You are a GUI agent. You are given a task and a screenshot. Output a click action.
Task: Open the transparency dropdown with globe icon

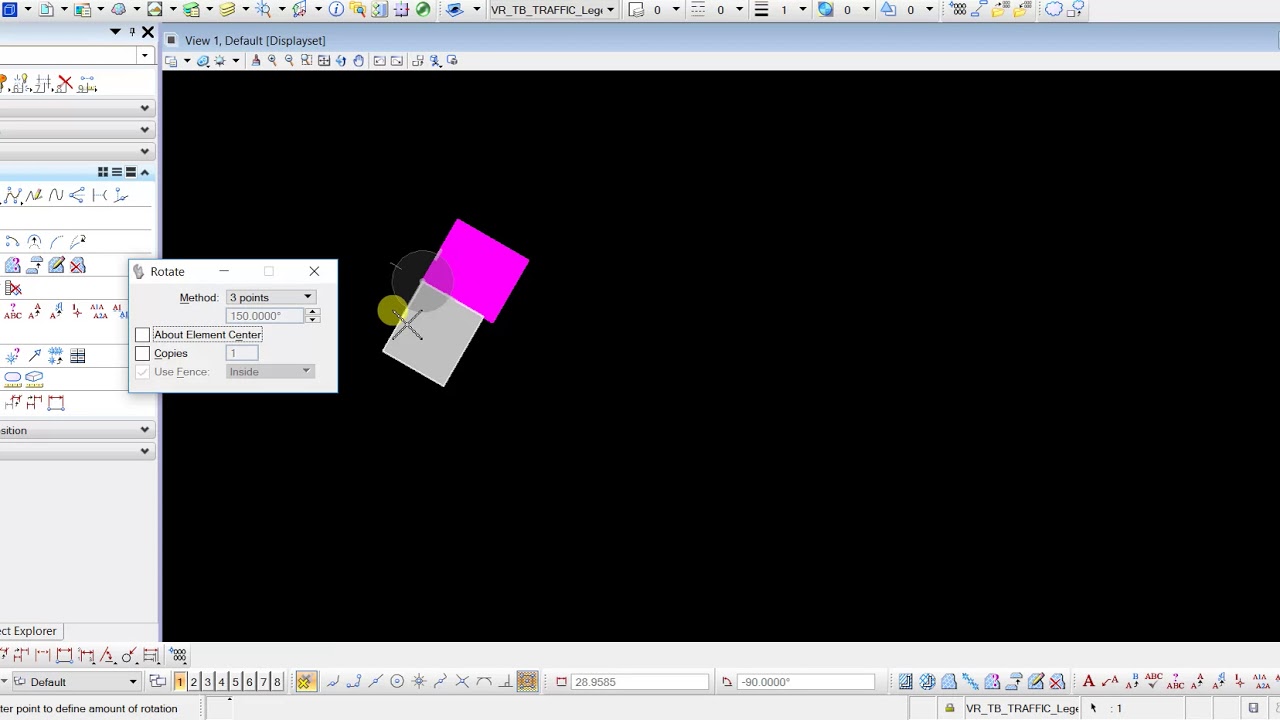coord(866,10)
